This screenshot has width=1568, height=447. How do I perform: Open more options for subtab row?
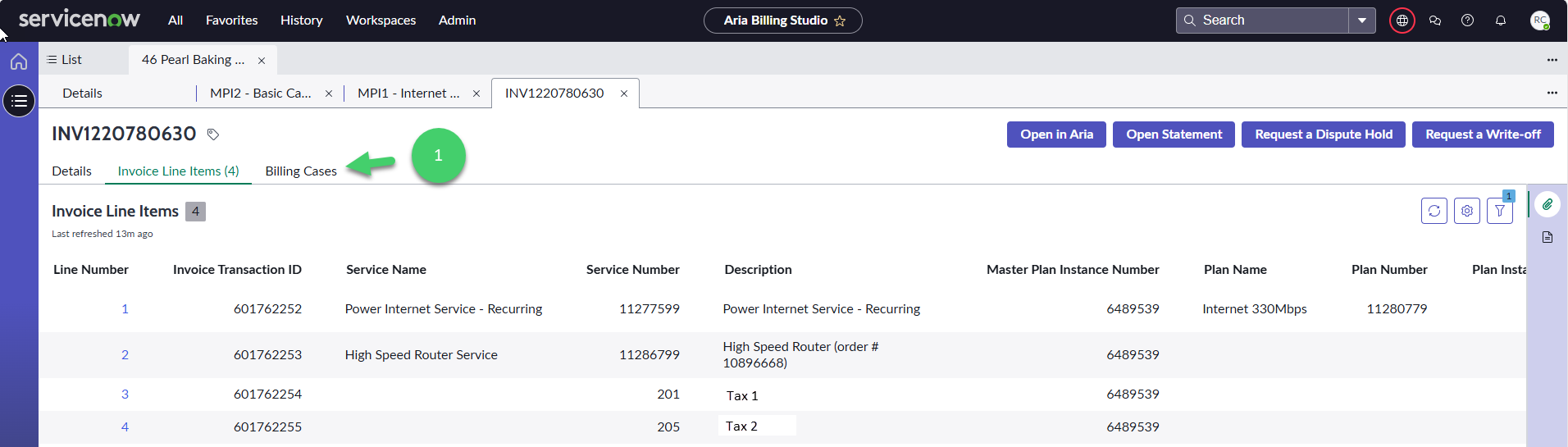click(x=1552, y=93)
